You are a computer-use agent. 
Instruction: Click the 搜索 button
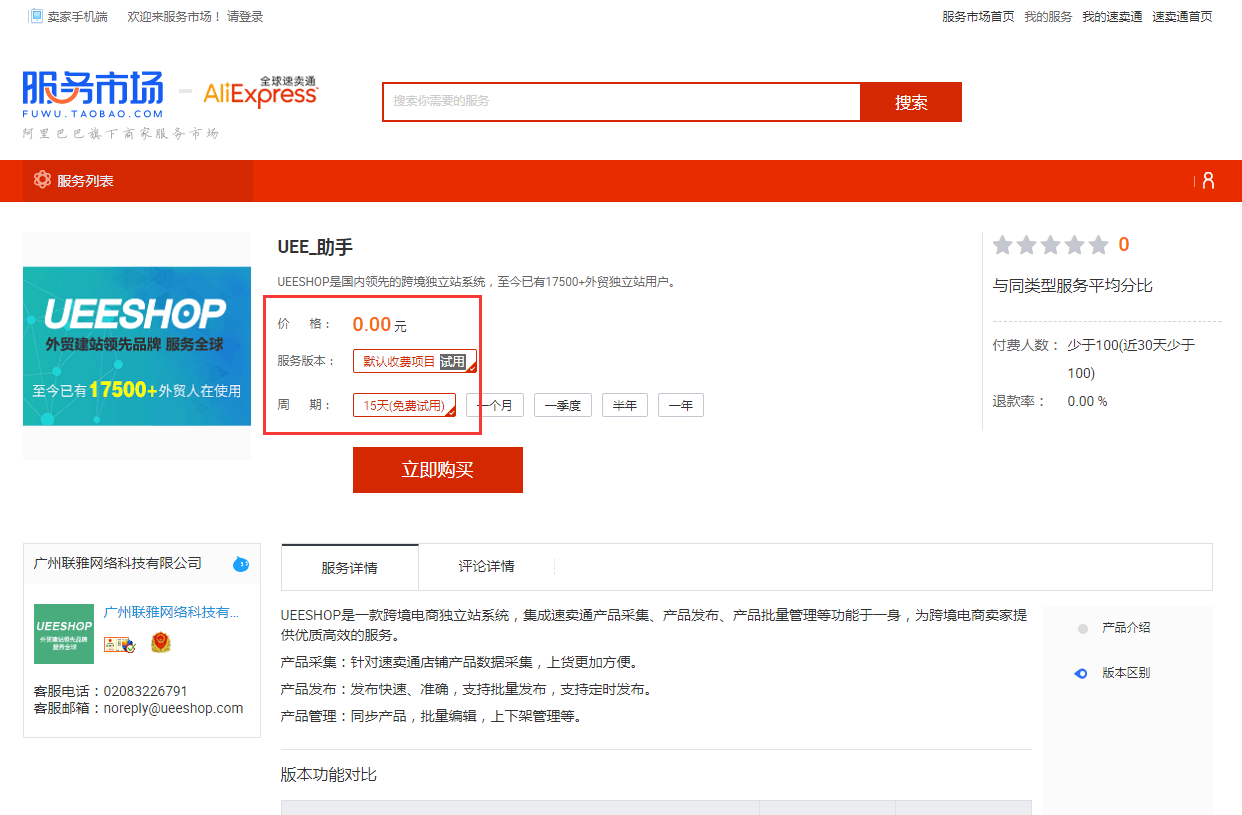(911, 102)
